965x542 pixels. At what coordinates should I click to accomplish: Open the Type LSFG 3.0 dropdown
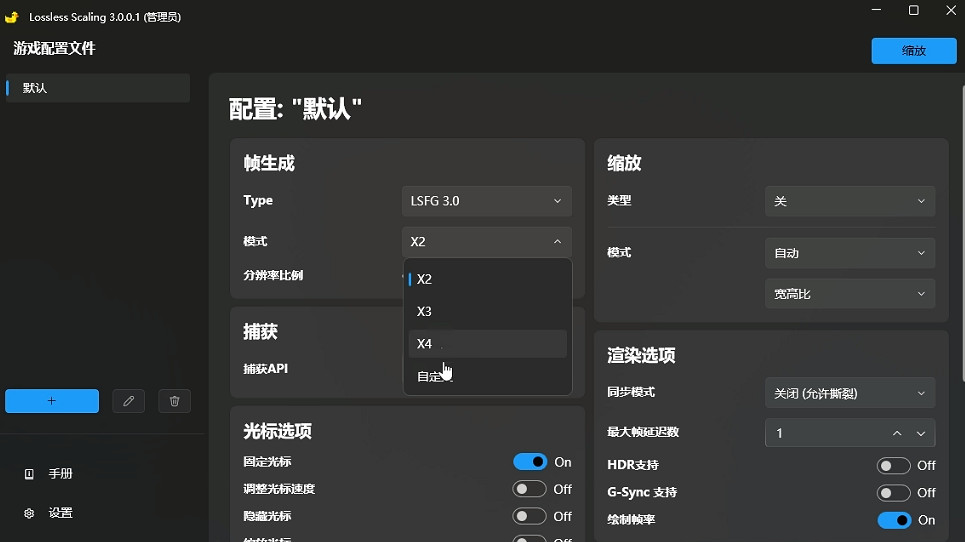click(x=487, y=201)
